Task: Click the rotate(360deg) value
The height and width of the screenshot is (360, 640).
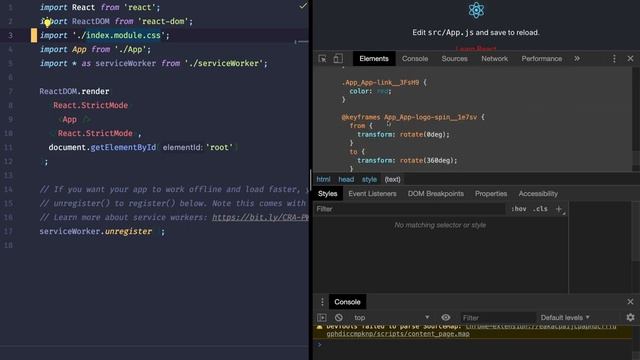Action: pos(428,160)
